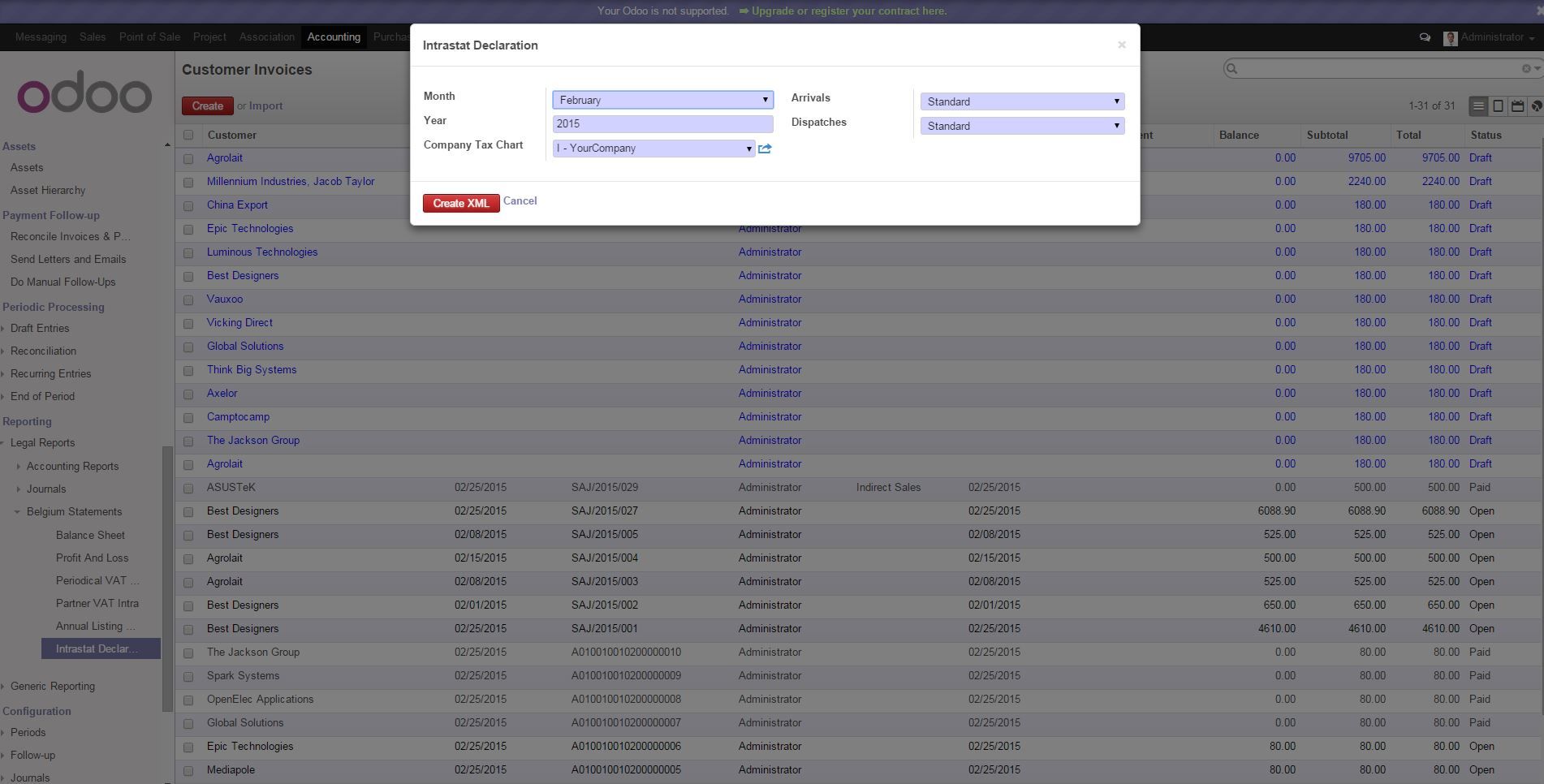
Task: Open the Millennium Industries, Jacob Taylor invoice
Action: (x=291, y=181)
